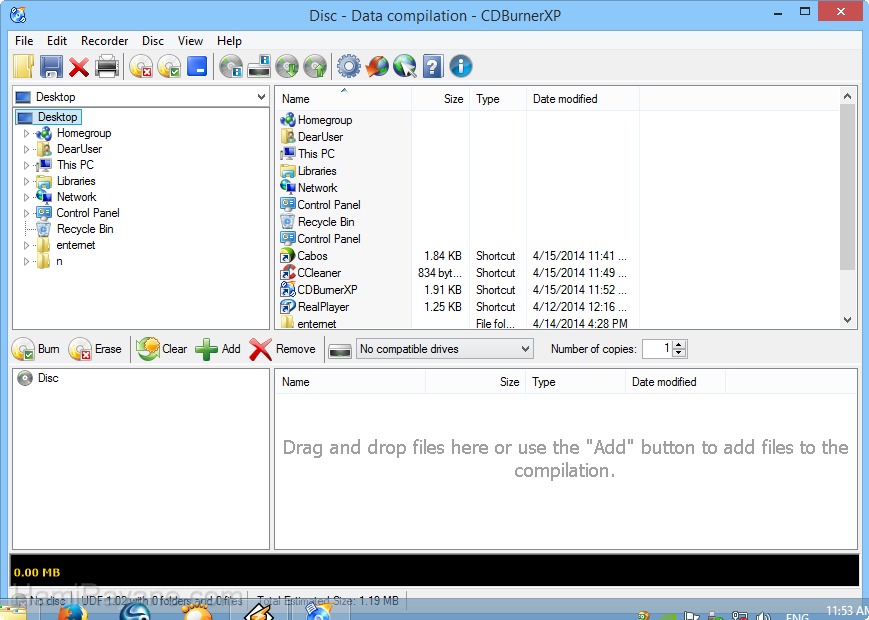Image resolution: width=869 pixels, height=620 pixels.
Task: Click the Remove button
Action: [283, 349]
